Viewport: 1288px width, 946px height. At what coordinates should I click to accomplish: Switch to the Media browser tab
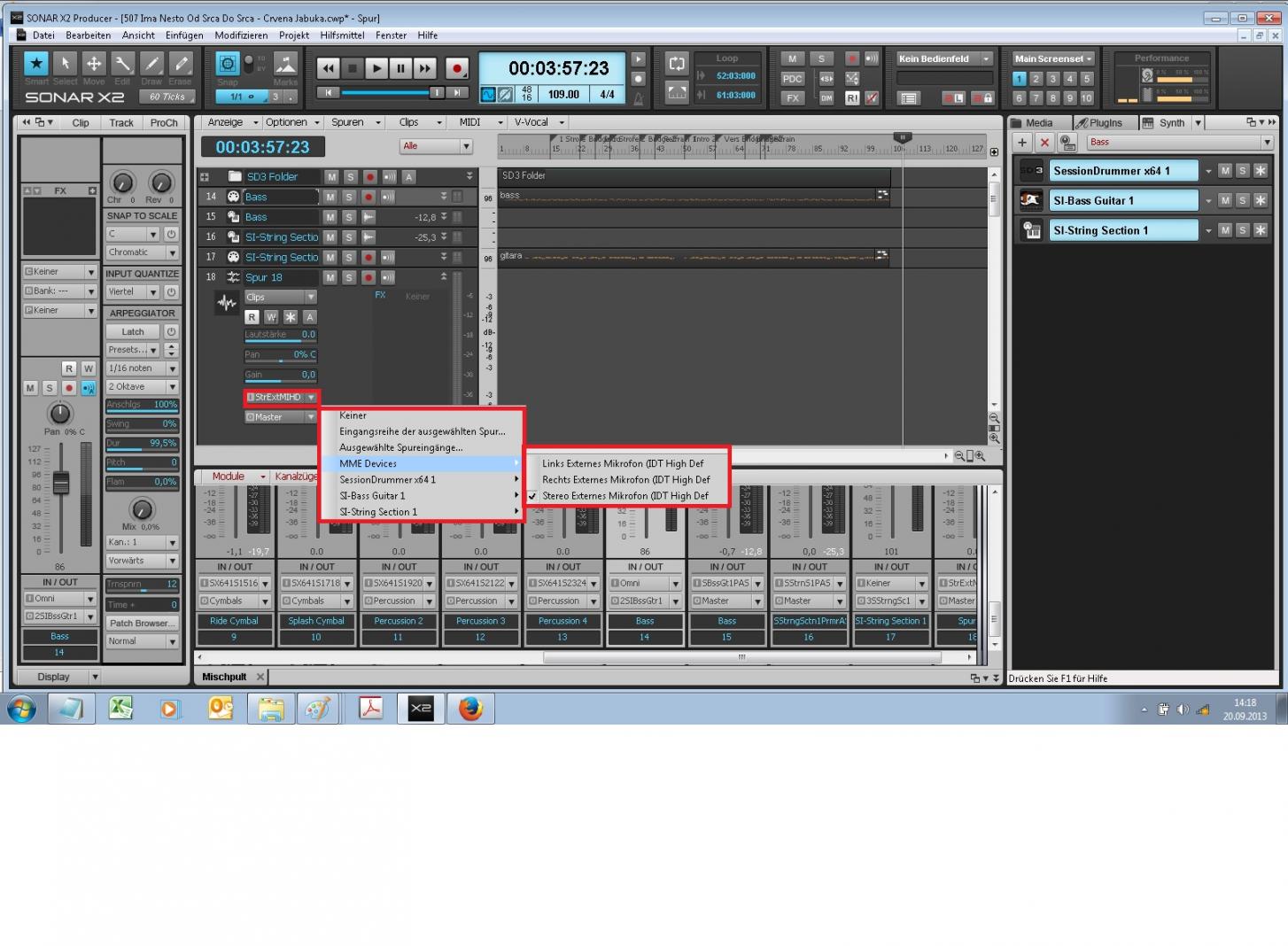1039,123
